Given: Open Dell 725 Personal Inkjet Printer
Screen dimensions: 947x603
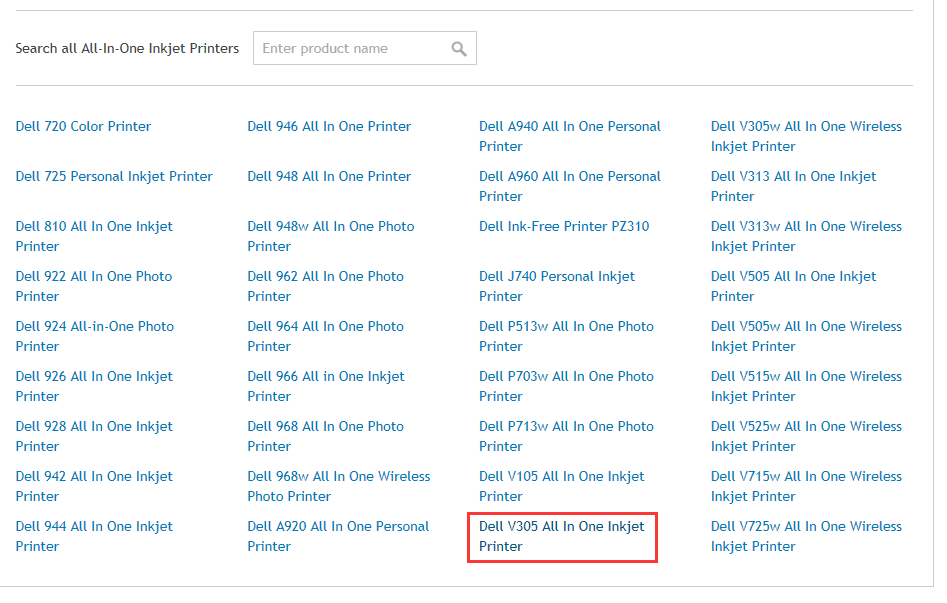Looking at the screenshot, I should click(114, 176).
